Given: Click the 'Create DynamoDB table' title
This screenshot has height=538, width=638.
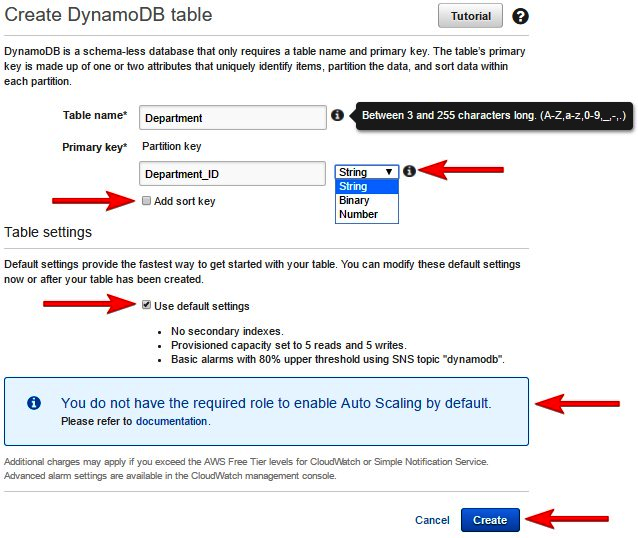Looking at the screenshot, I should point(108,15).
